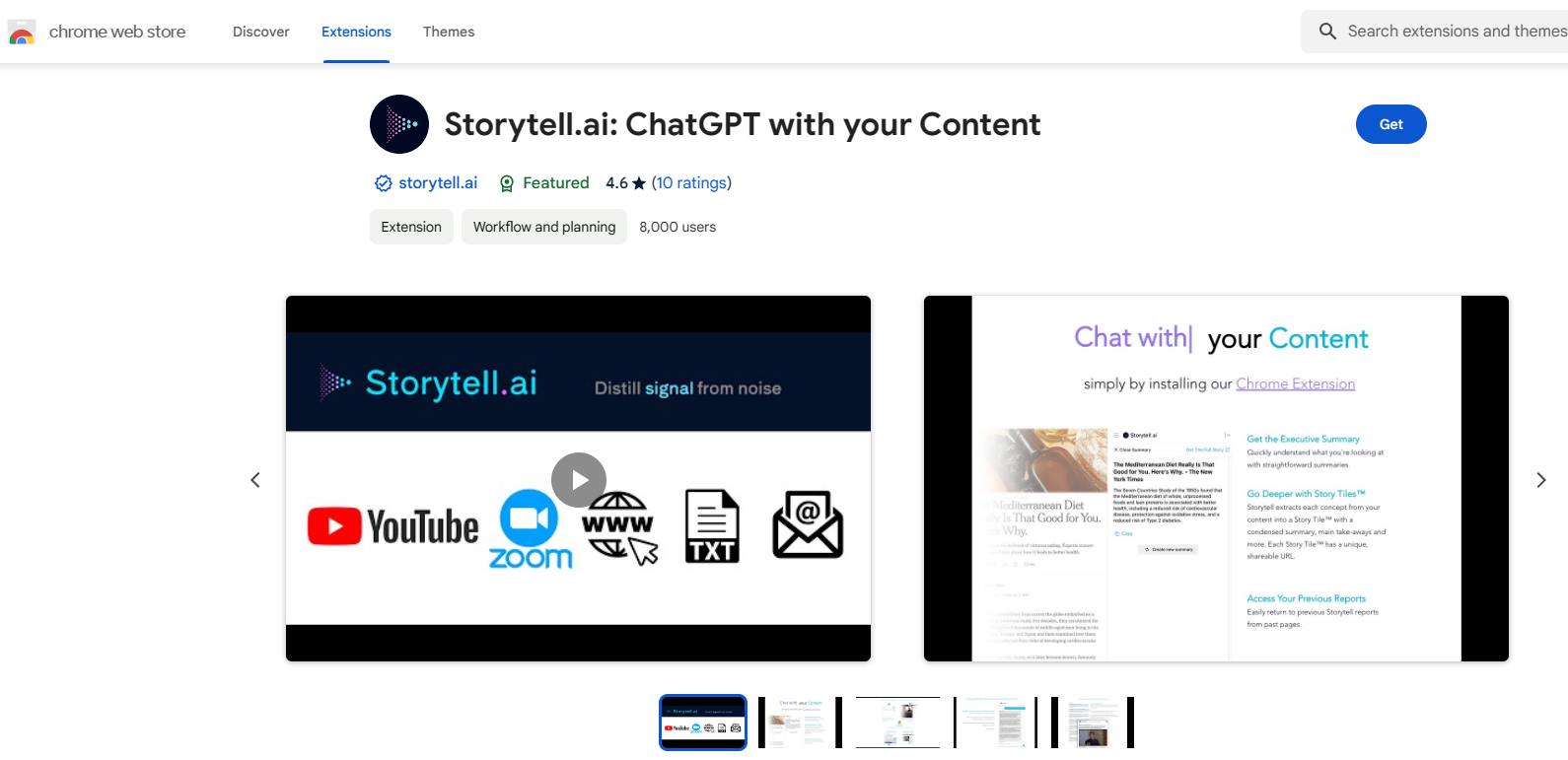Open the storytell.ai publisher link
1568x760 pixels.
click(438, 182)
